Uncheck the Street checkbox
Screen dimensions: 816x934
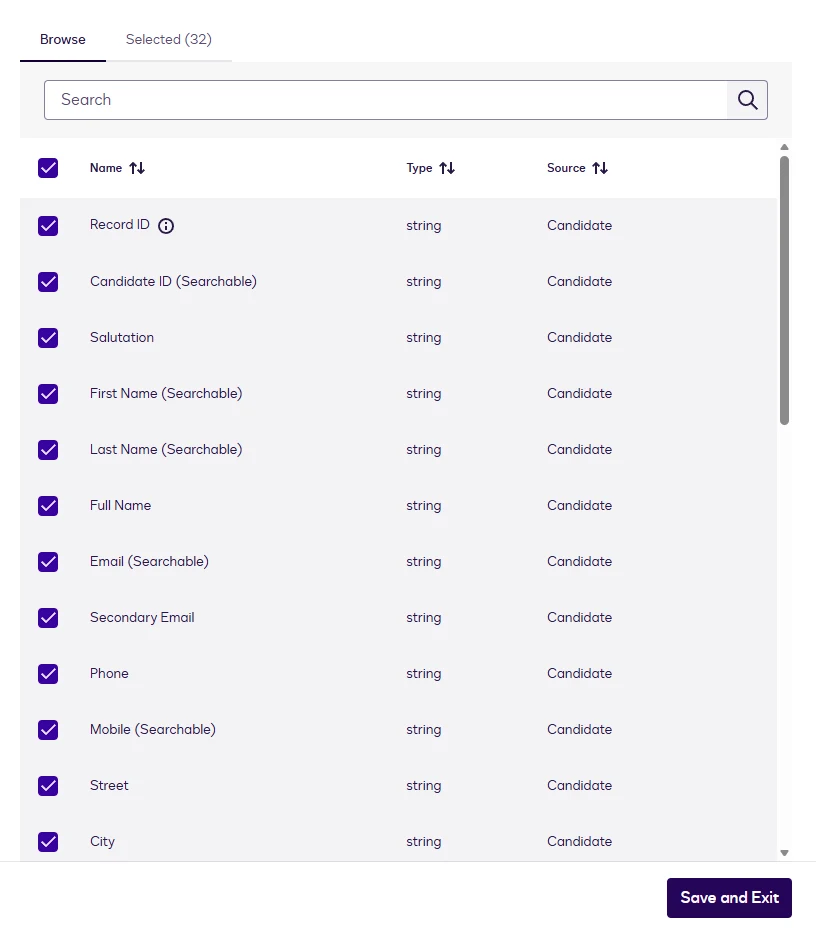click(48, 786)
